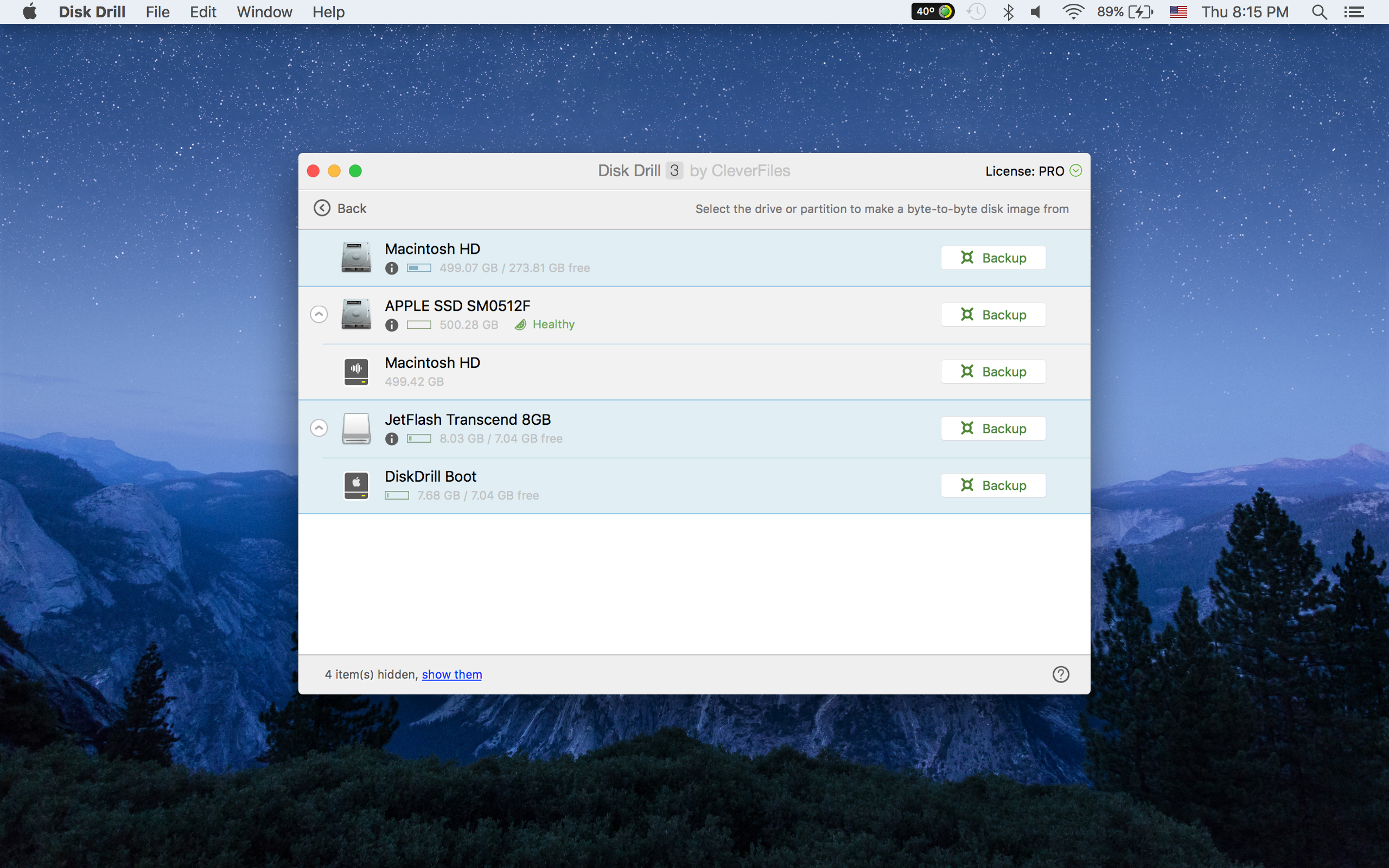The height and width of the screenshot is (868, 1389).
Task: Click the info icon next to JetFlash Transcend 8GB
Action: pos(391,438)
